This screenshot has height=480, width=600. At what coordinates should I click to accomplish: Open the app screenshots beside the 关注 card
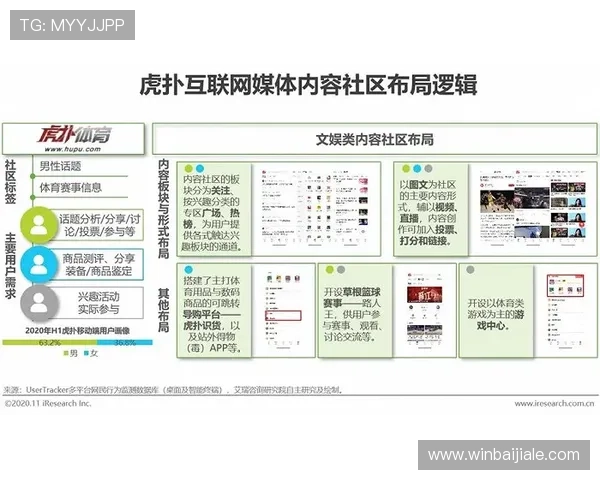click(315, 209)
